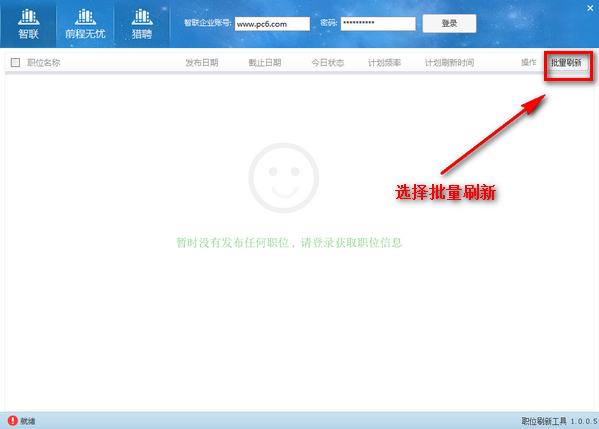Switch to the 猎聘 tab
Screen dimensions: 599x429
tap(142, 24)
